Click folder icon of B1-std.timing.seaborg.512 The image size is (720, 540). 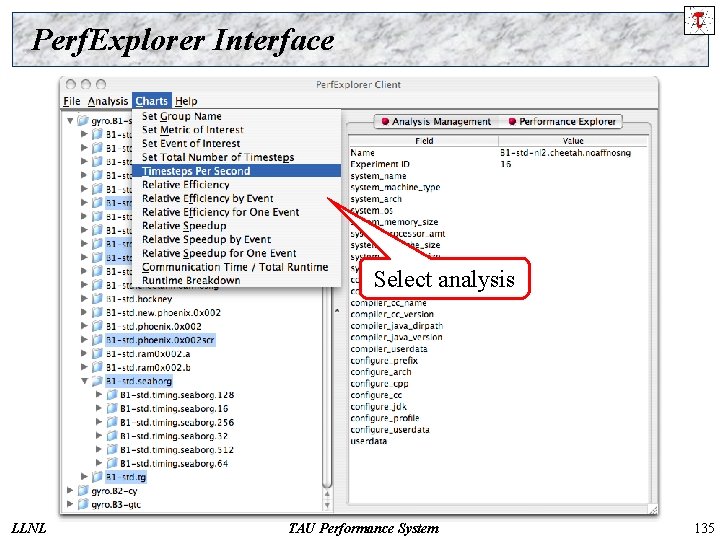click(x=112, y=449)
